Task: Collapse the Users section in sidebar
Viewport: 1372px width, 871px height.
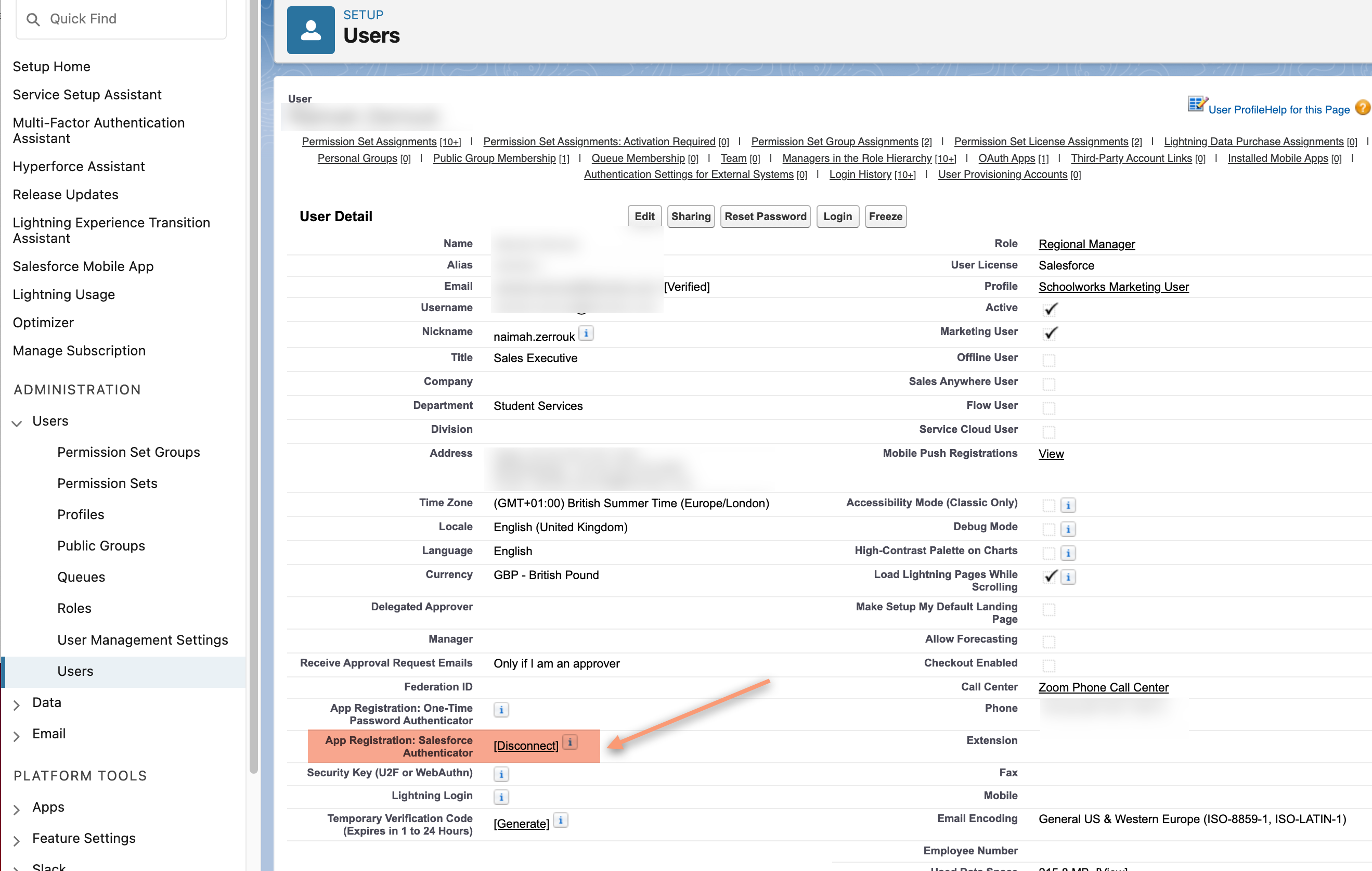Action: 17,422
